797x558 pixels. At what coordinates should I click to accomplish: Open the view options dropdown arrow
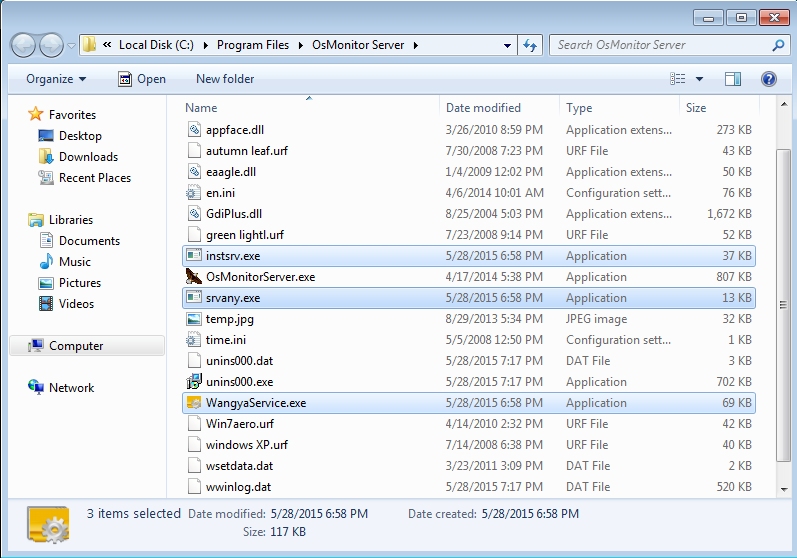(699, 79)
